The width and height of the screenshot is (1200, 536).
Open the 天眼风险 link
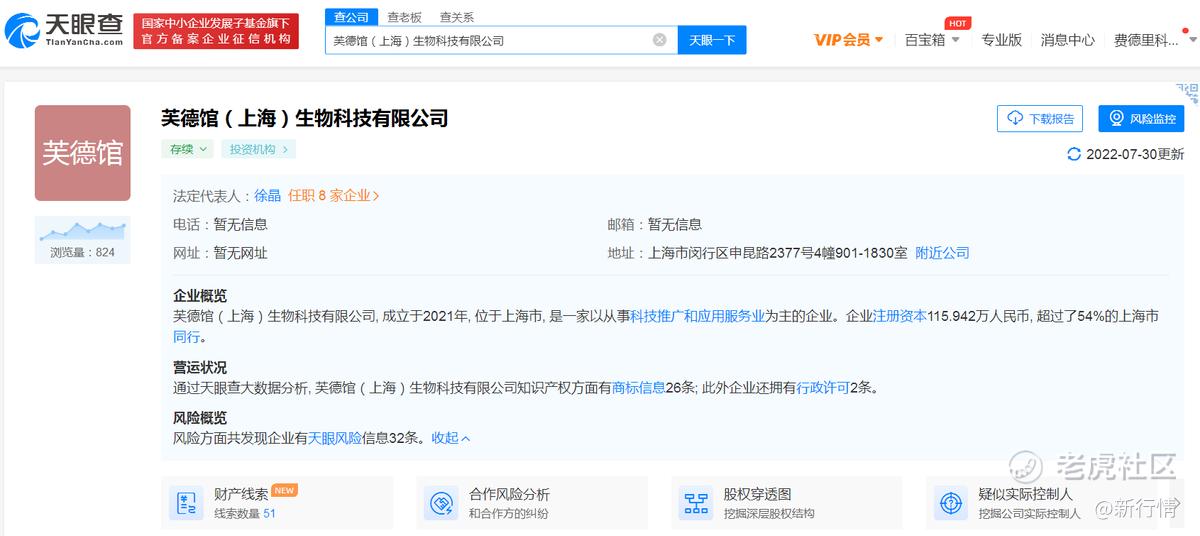[x=334, y=438]
